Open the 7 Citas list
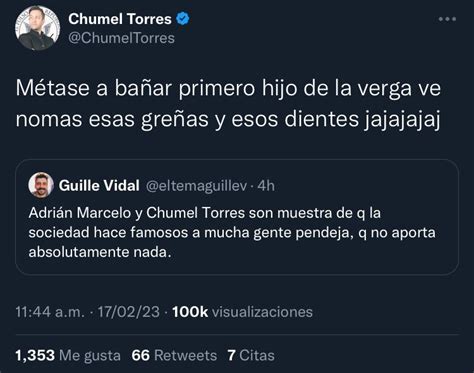 [251, 355]
